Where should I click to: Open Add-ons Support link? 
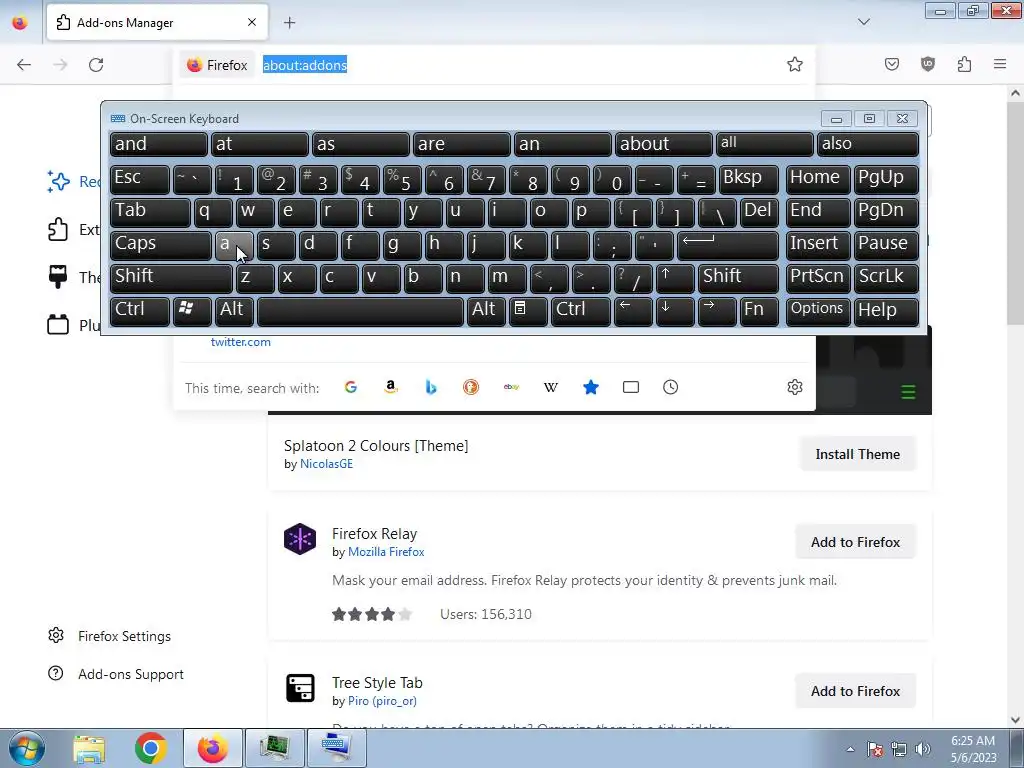click(x=116, y=673)
